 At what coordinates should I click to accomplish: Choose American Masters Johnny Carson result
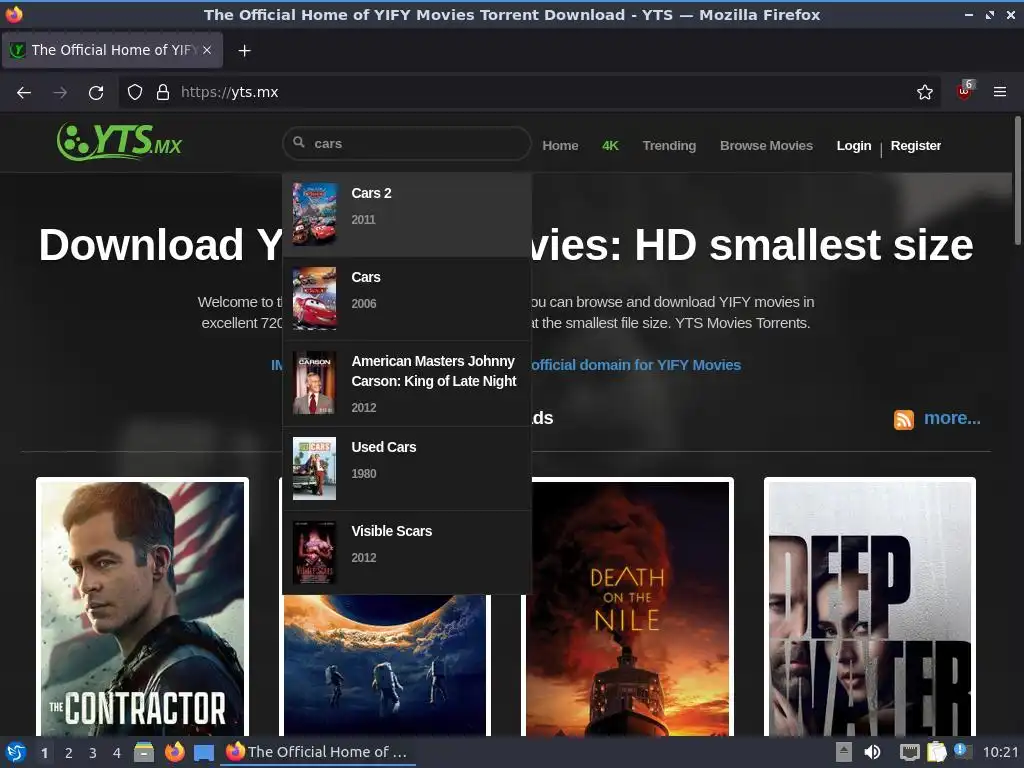[407, 383]
